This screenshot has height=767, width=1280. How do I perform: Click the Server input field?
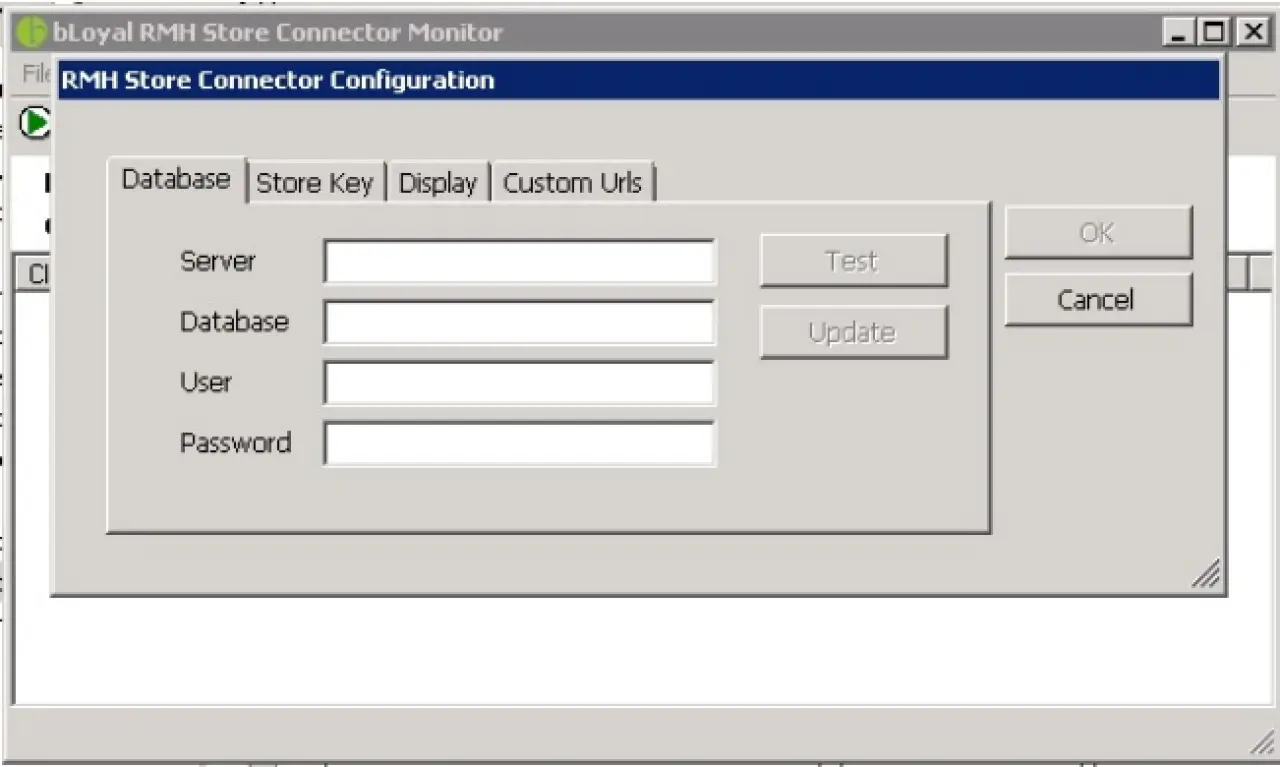520,262
